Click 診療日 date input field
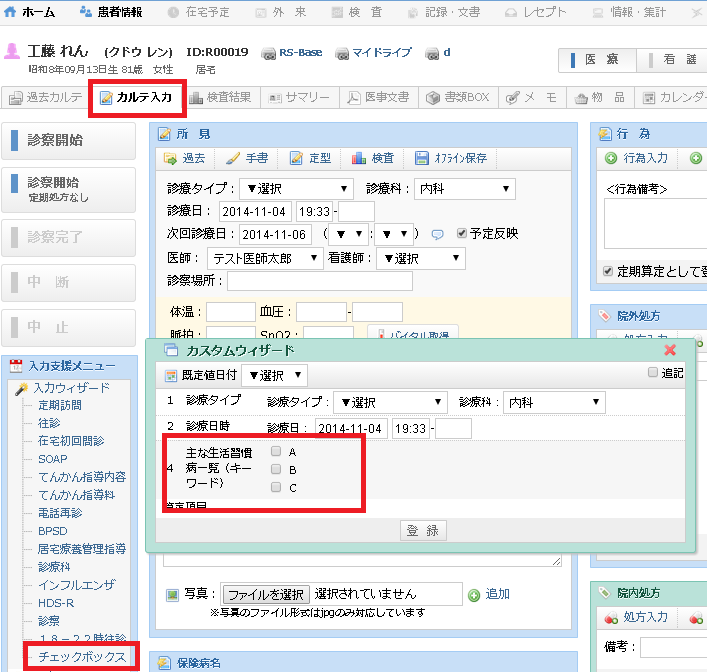707x672 pixels. tap(255, 211)
